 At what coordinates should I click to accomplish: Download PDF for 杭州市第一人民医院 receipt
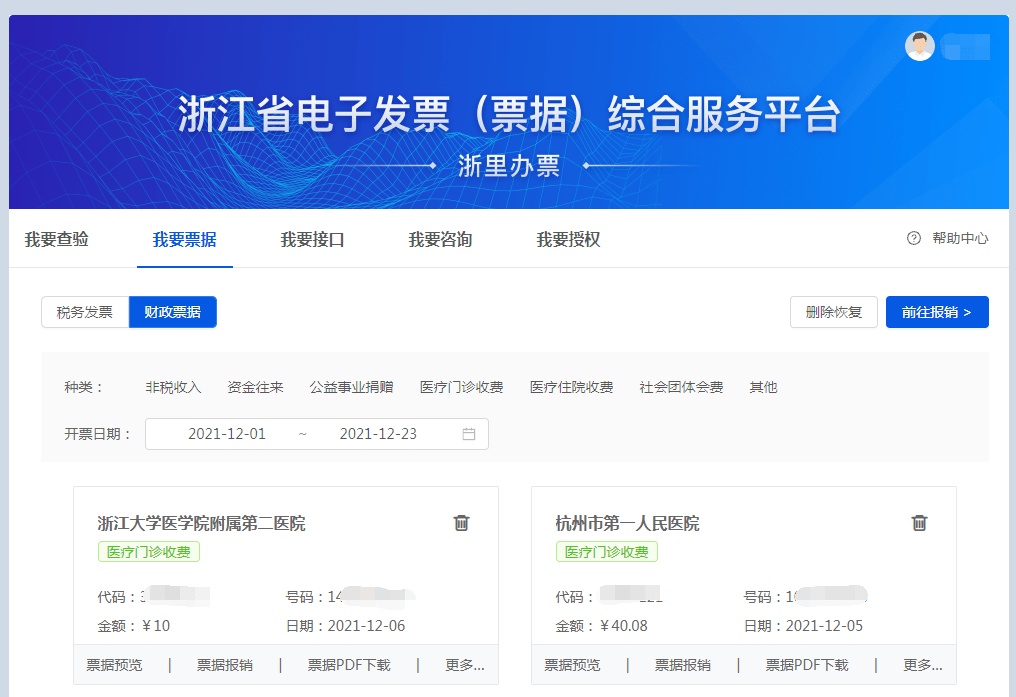click(806, 665)
